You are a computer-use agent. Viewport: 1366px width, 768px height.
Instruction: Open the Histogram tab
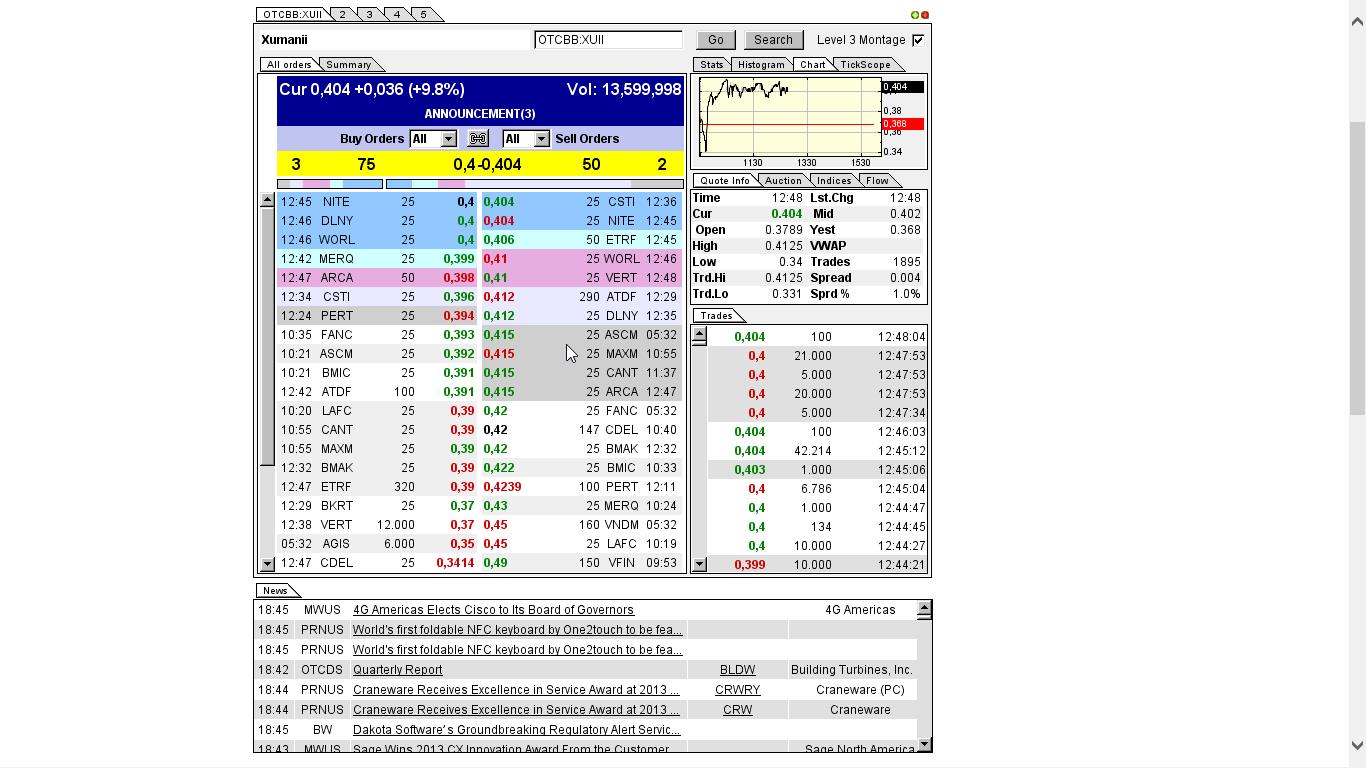761,65
